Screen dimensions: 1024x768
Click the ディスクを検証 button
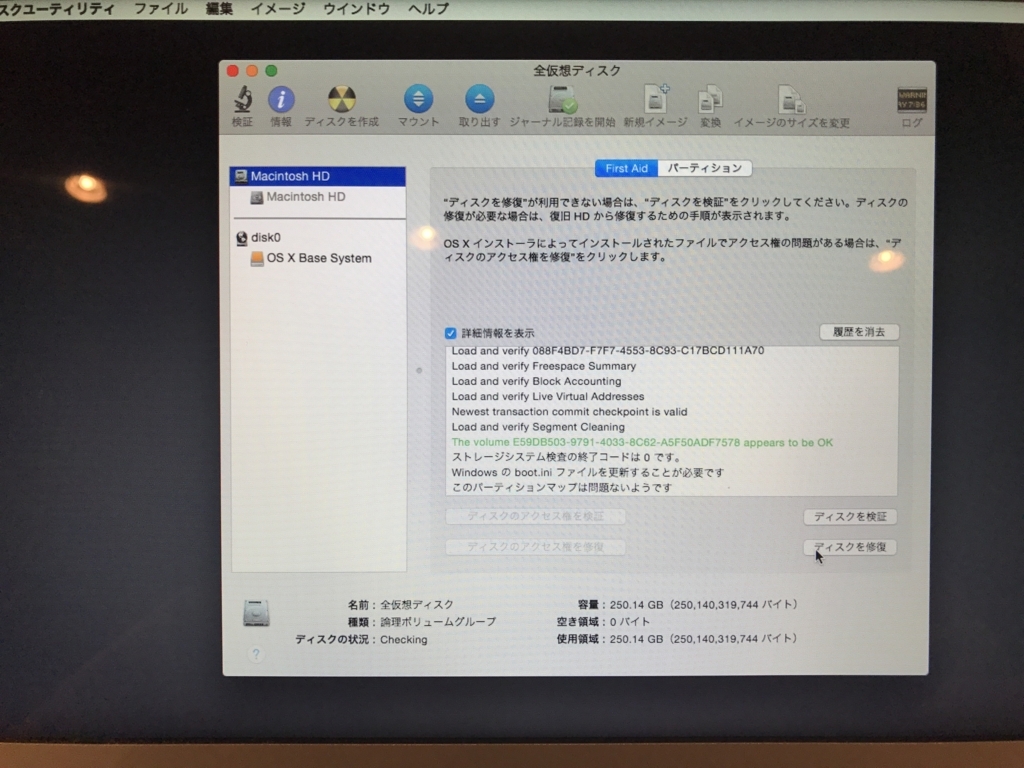(849, 517)
